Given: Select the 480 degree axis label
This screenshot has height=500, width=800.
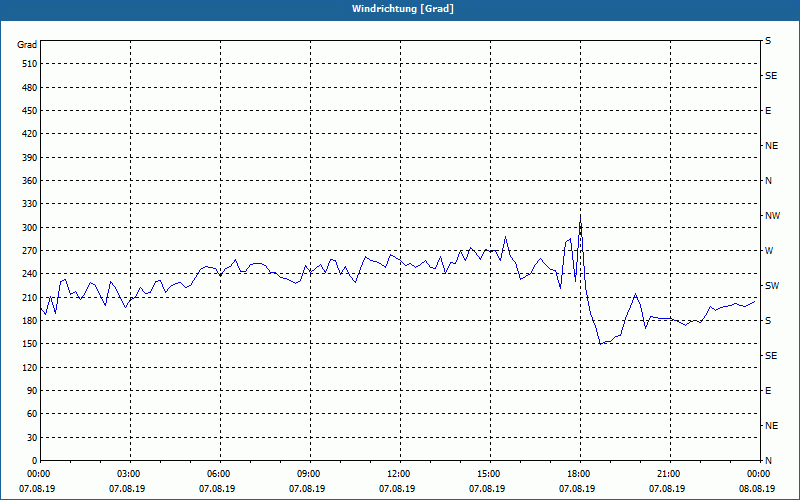Looking at the screenshot, I should coord(30,87).
